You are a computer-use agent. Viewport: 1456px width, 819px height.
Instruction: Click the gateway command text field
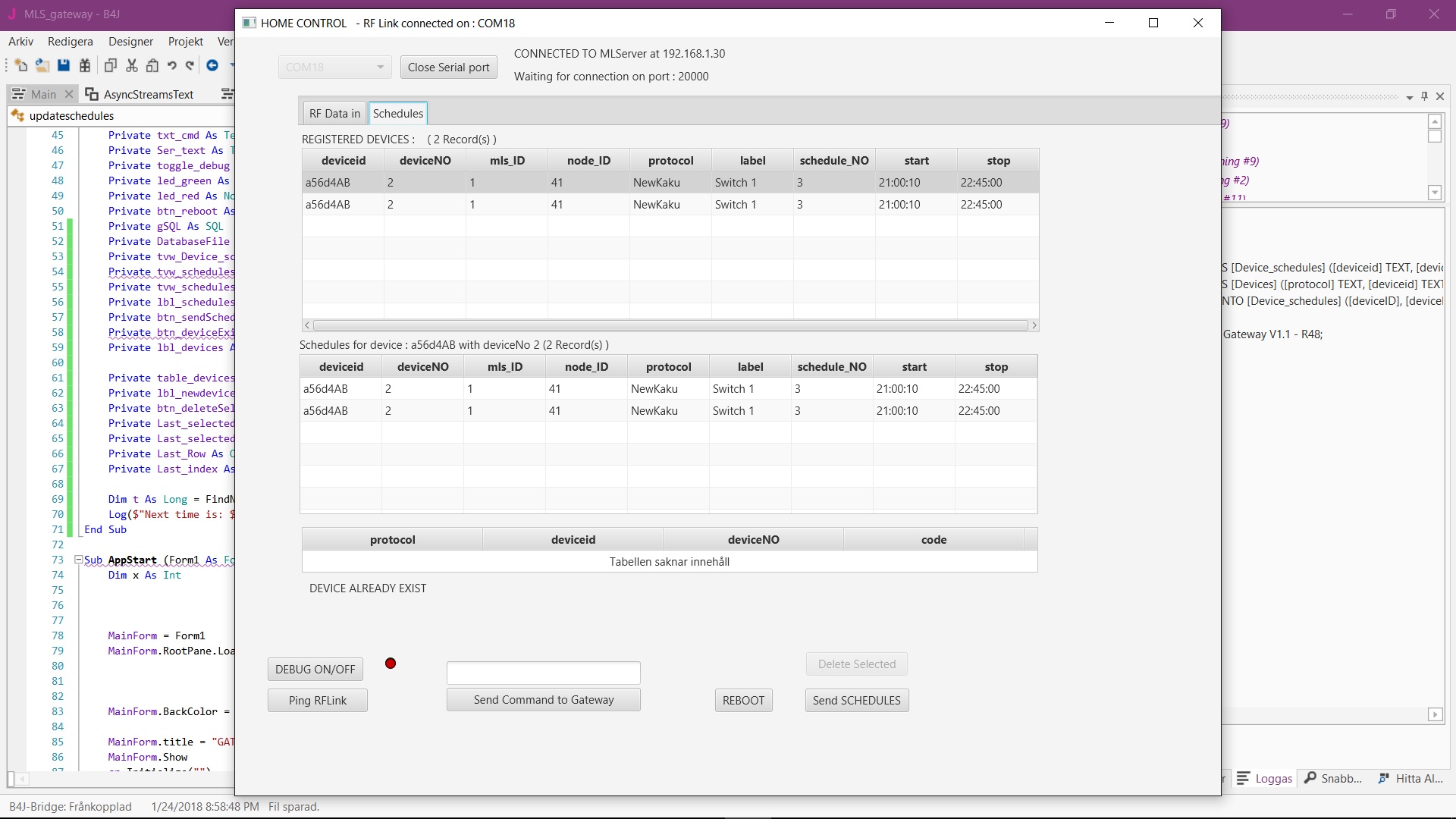point(543,673)
